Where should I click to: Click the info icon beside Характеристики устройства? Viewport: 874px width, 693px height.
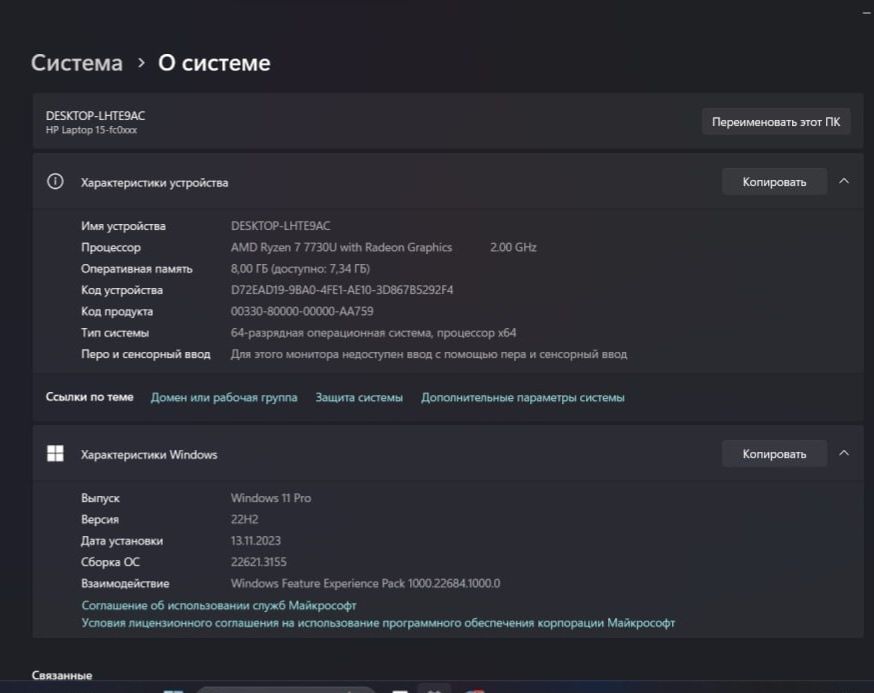point(55,182)
